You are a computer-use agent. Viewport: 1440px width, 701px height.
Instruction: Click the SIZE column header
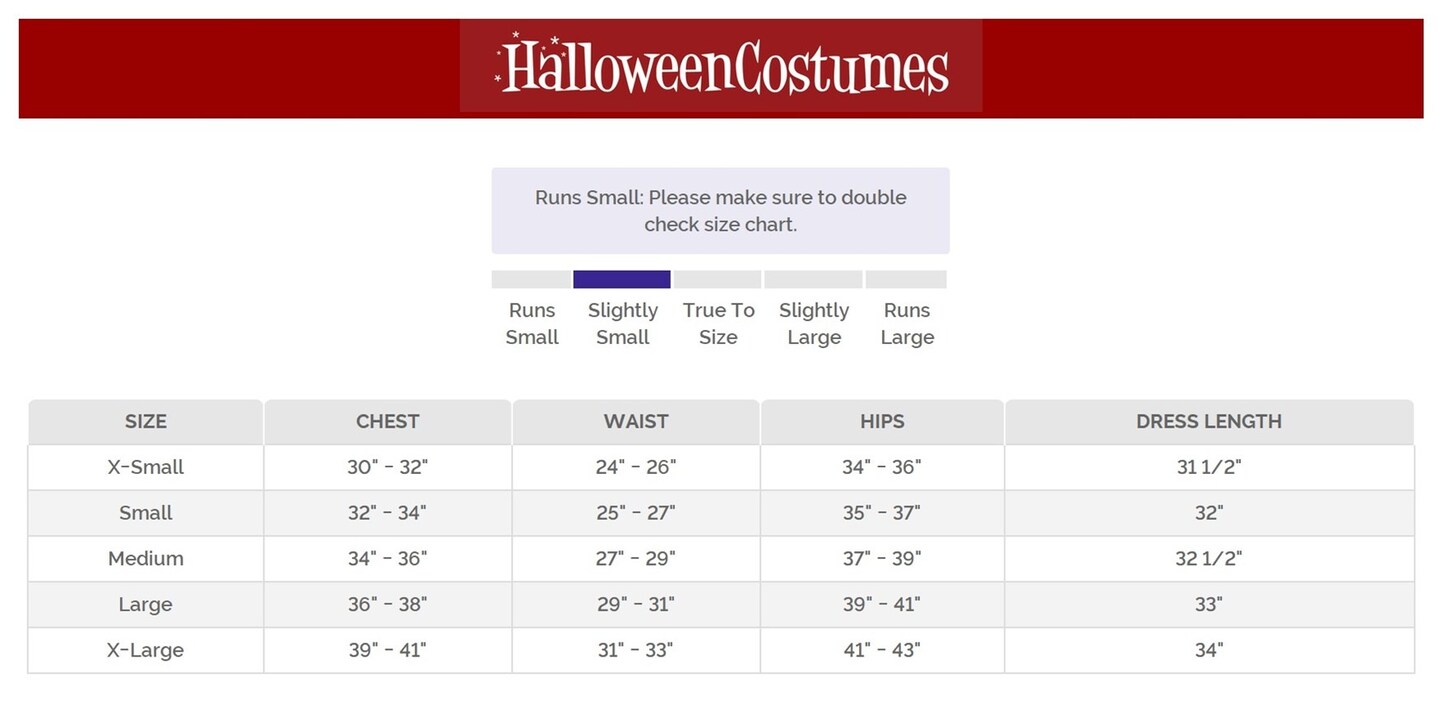(x=146, y=422)
